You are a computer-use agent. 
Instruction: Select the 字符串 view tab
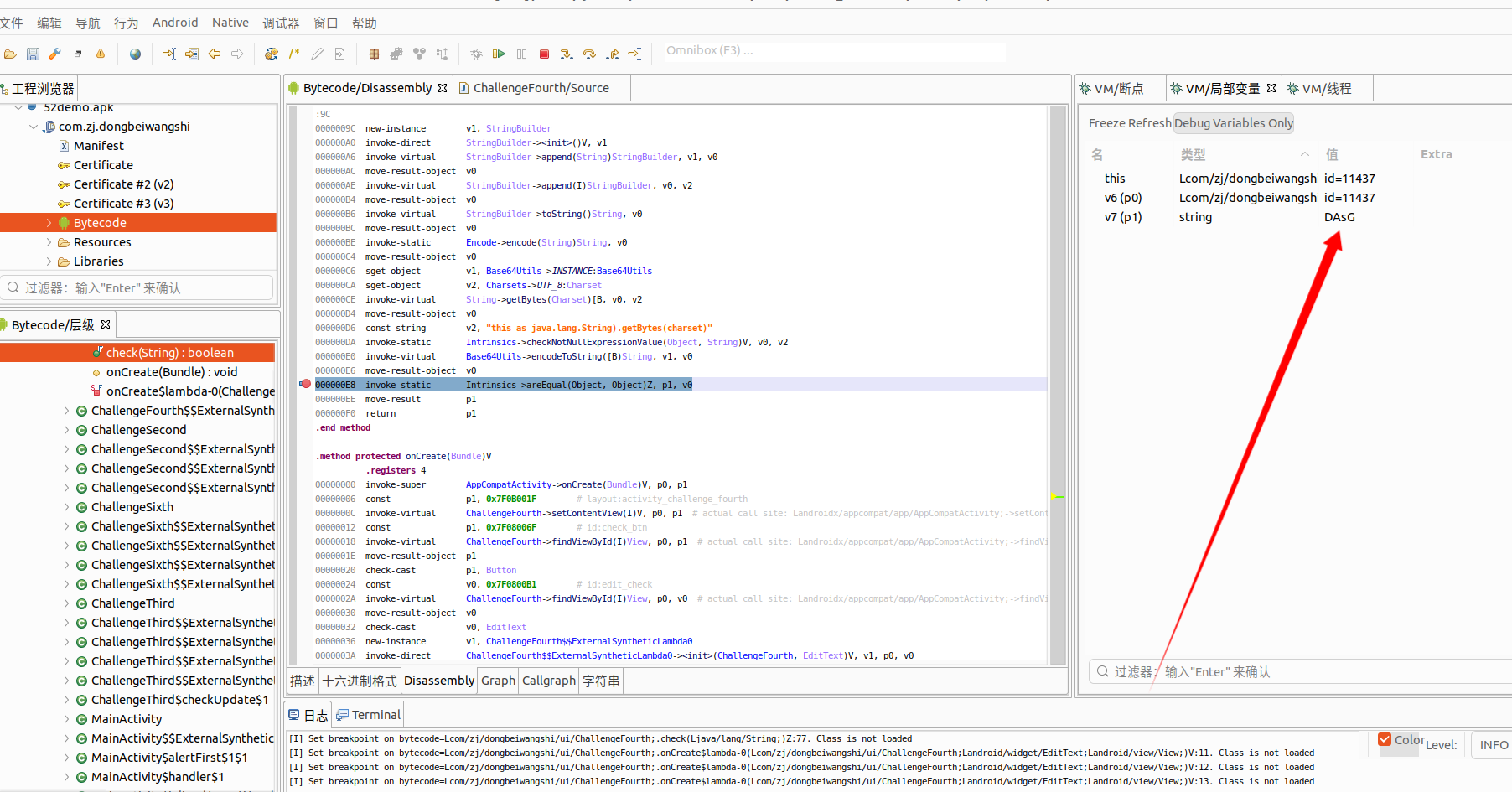click(x=601, y=681)
